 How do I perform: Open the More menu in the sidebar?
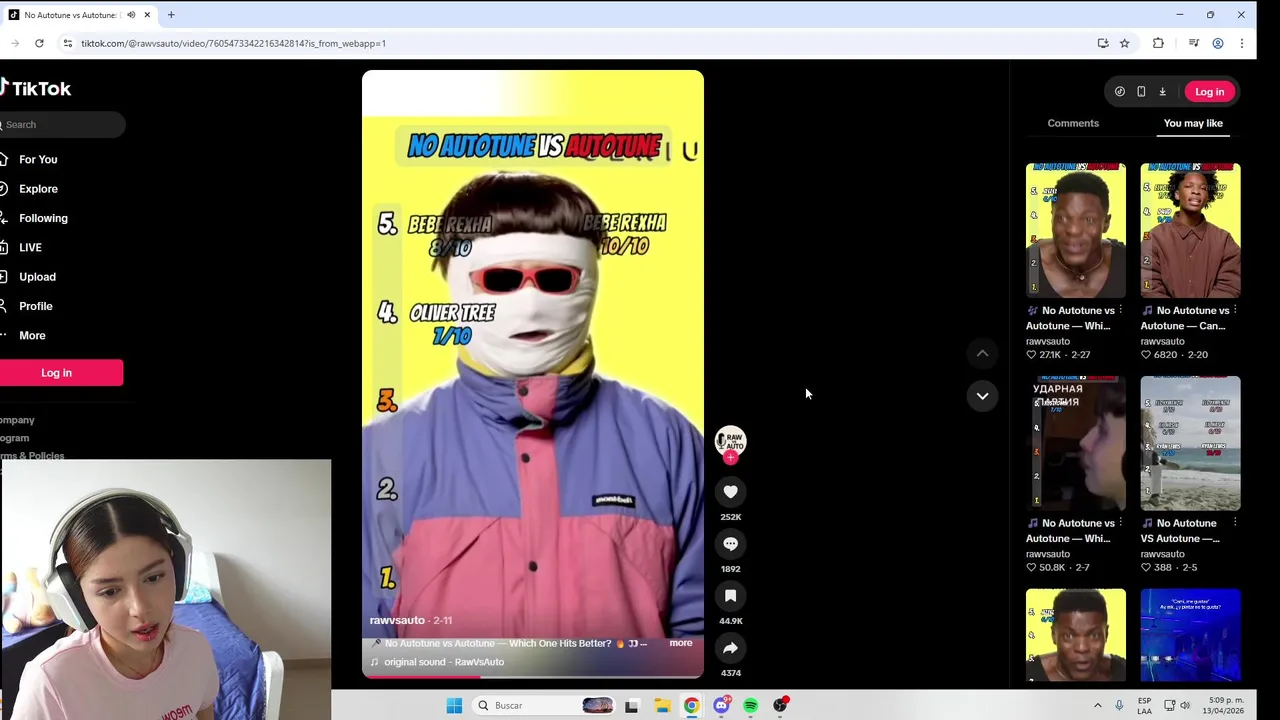click(x=30, y=335)
